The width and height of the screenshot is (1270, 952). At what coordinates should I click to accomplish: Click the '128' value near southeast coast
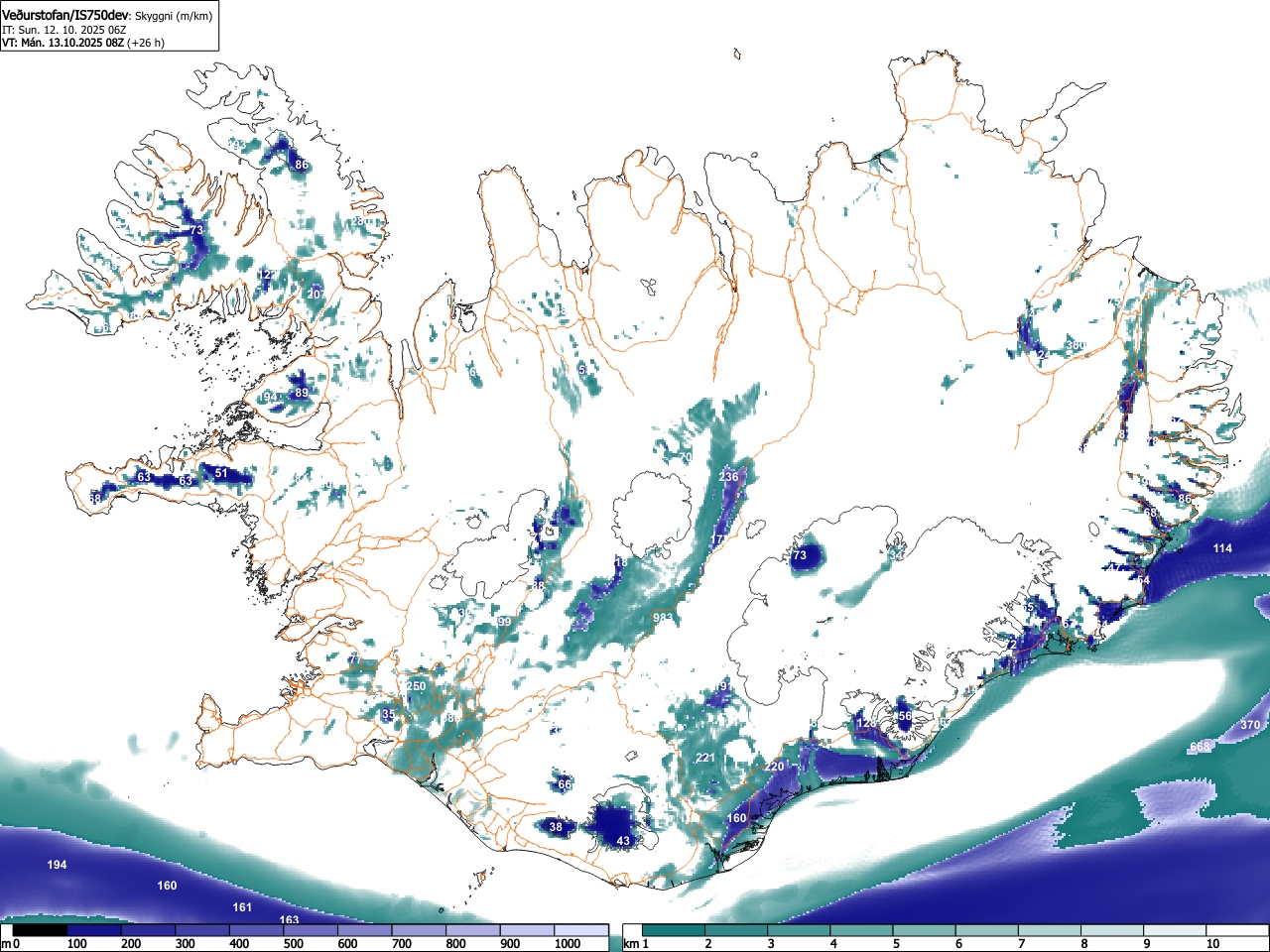pos(866,724)
